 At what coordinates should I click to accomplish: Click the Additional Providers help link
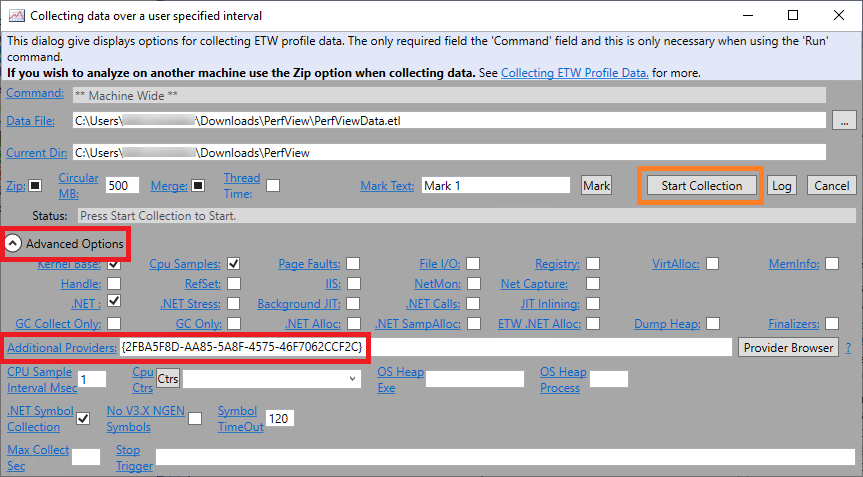click(x=61, y=347)
